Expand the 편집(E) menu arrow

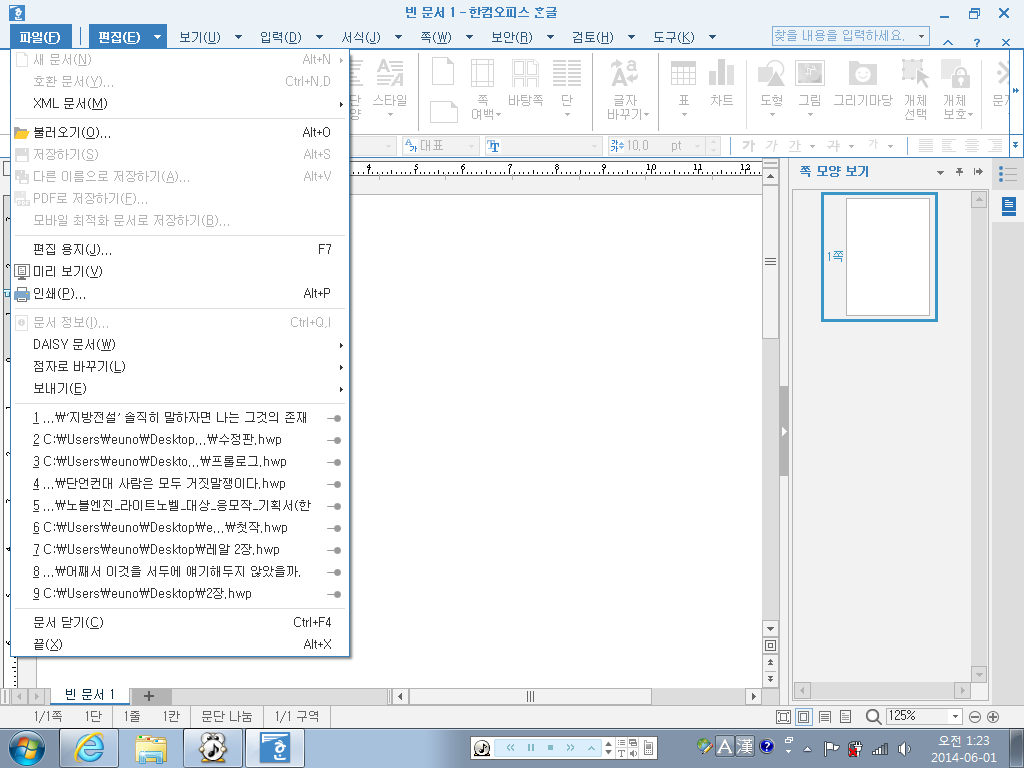[157, 37]
